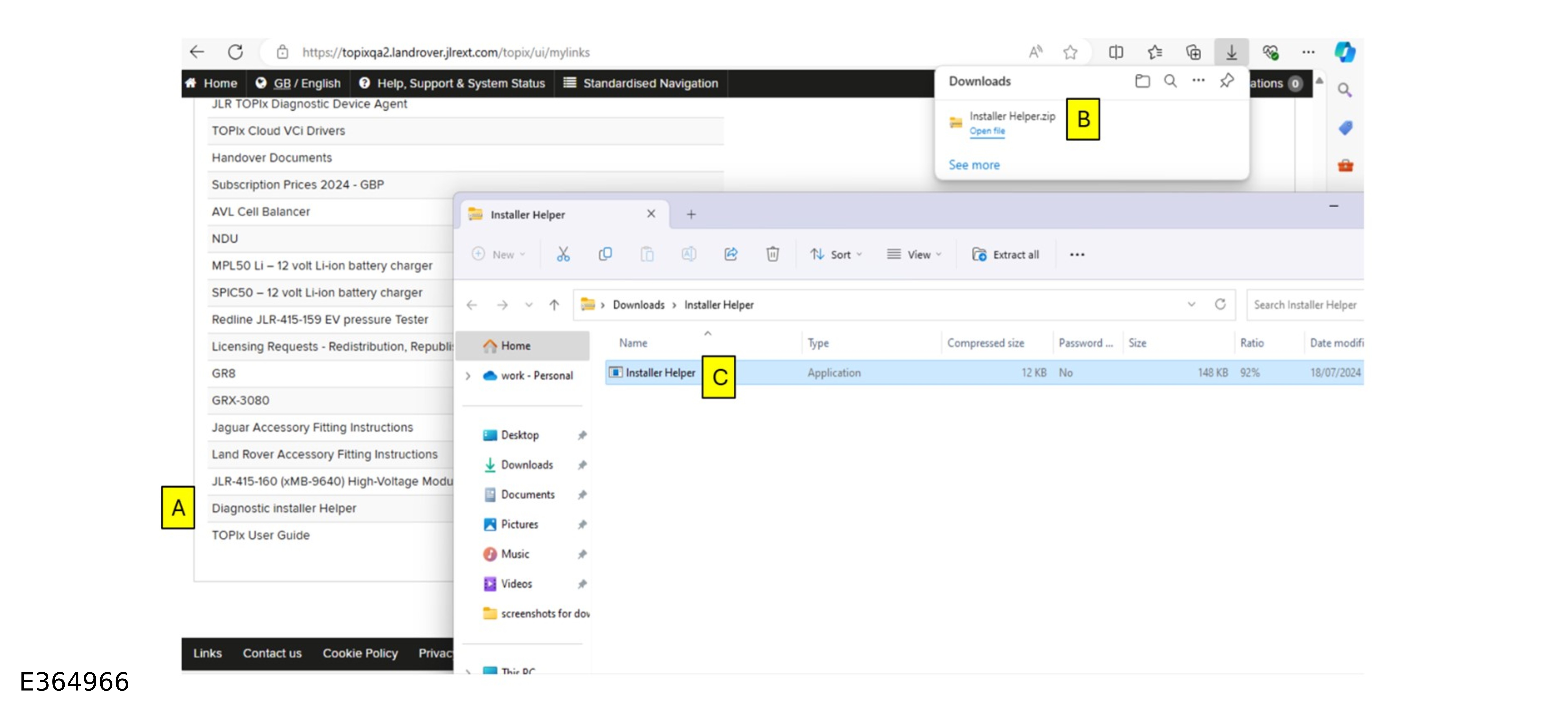Open the browser downloads toolbar icon

tap(1231, 52)
